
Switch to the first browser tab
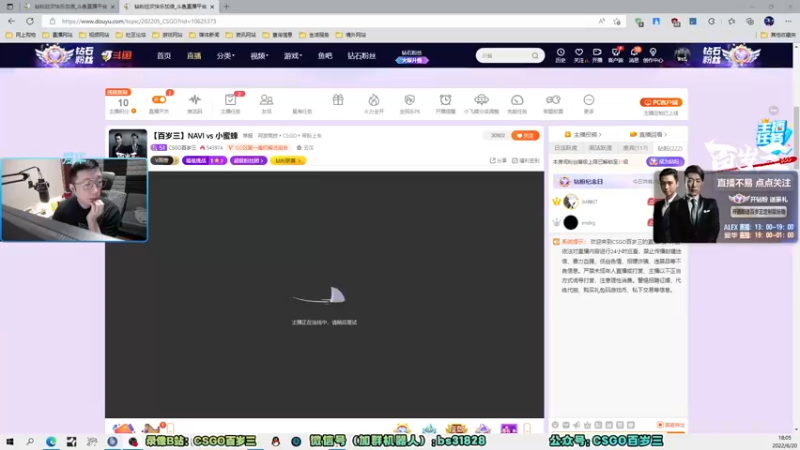click(69, 7)
